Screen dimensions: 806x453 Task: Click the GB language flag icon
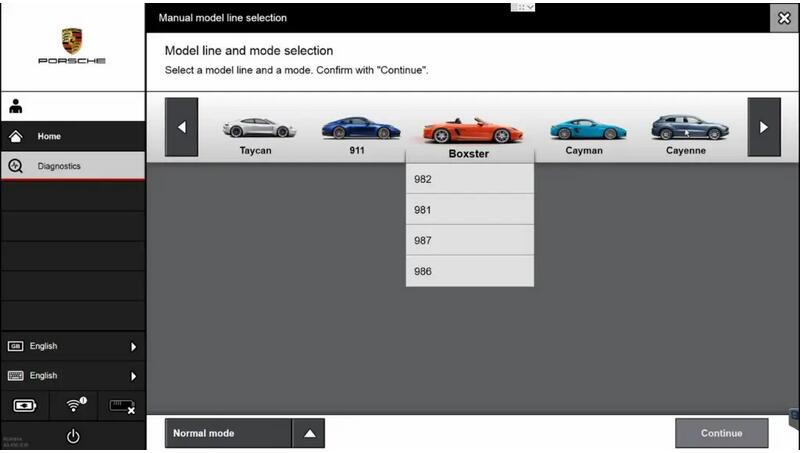[15, 346]
